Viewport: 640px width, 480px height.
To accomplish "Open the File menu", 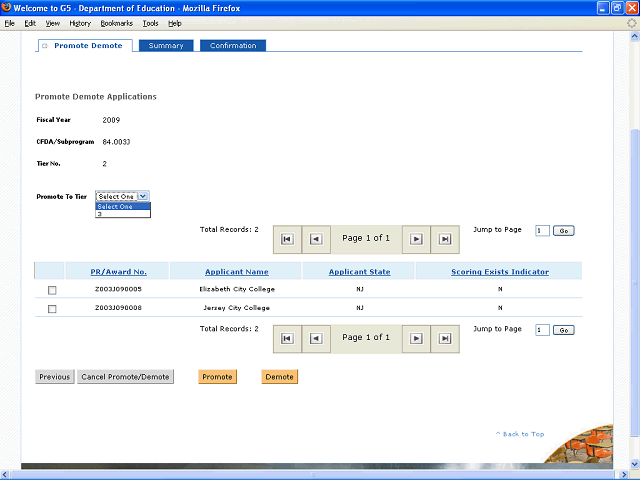I will pos(9,23).
